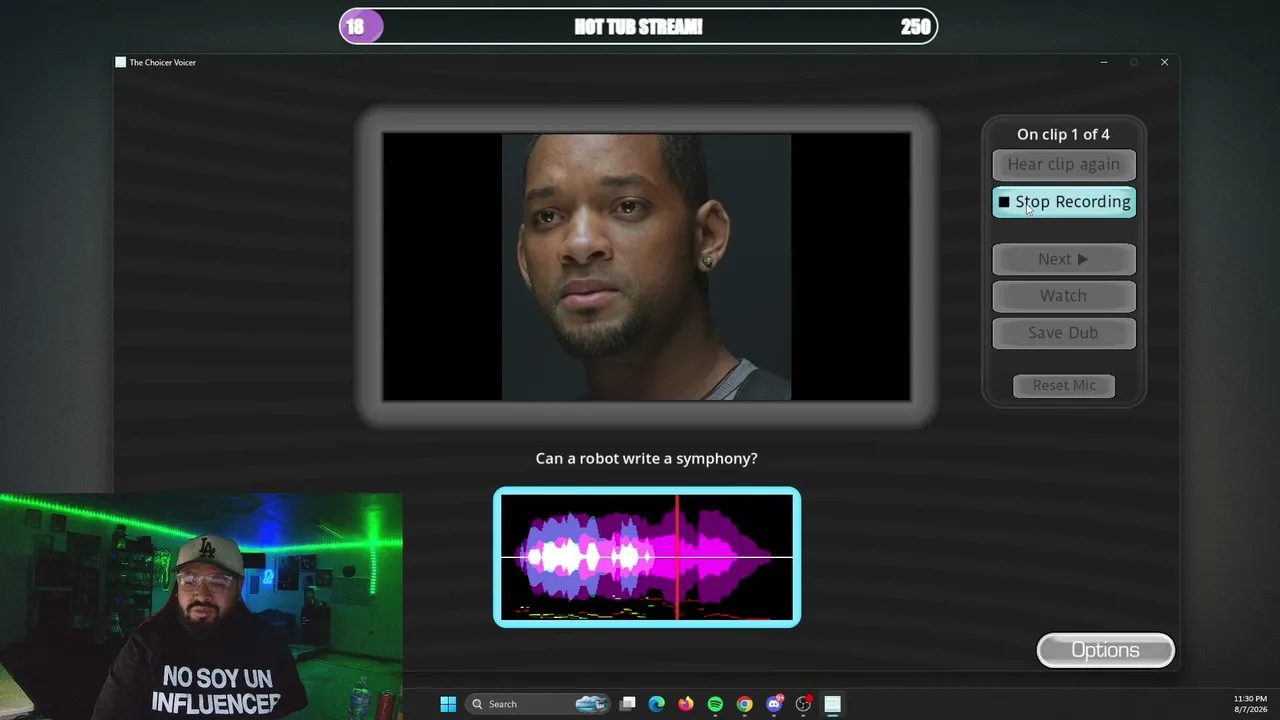Click the movie clip preview image

pyautogui.click(x=646, y=267)
